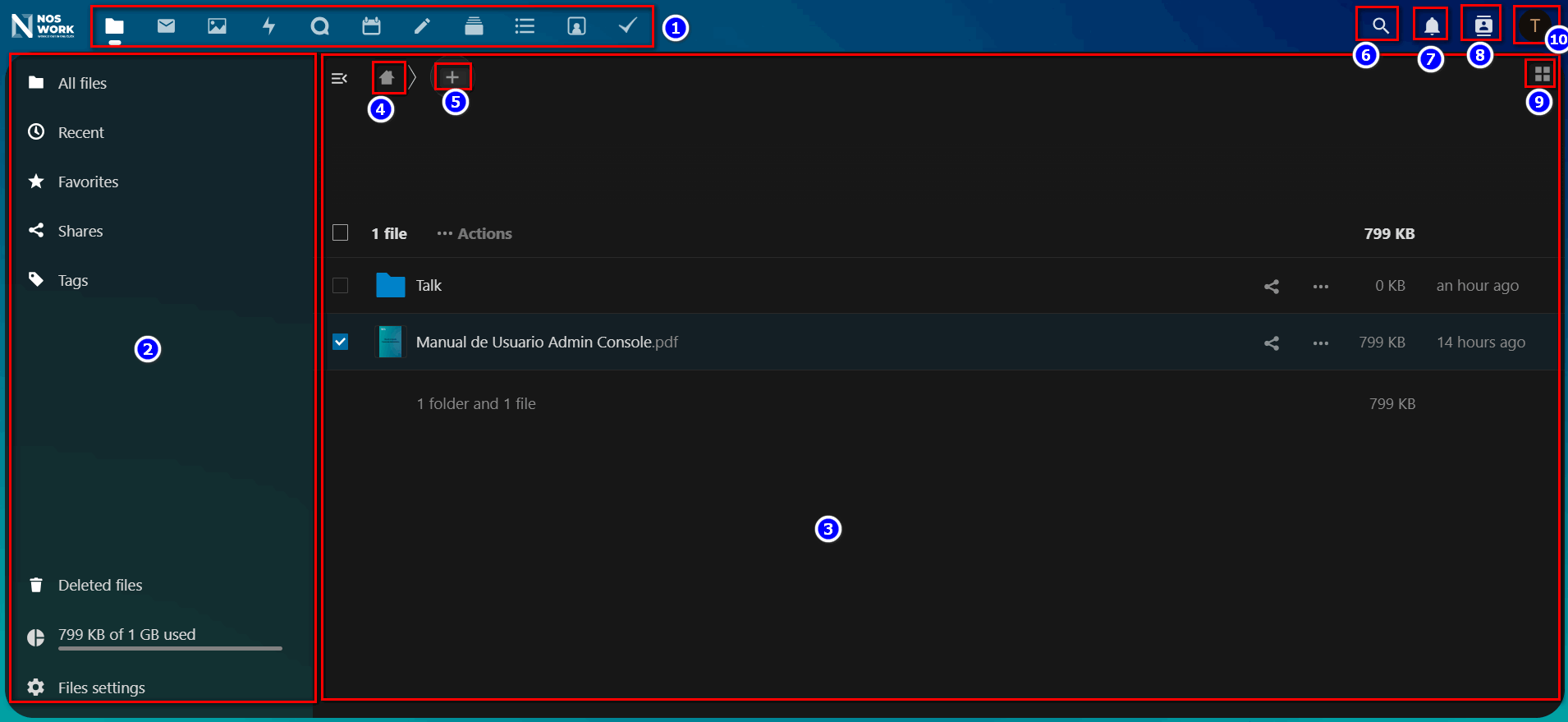Open the Talk folder icon

pos(390,285)
